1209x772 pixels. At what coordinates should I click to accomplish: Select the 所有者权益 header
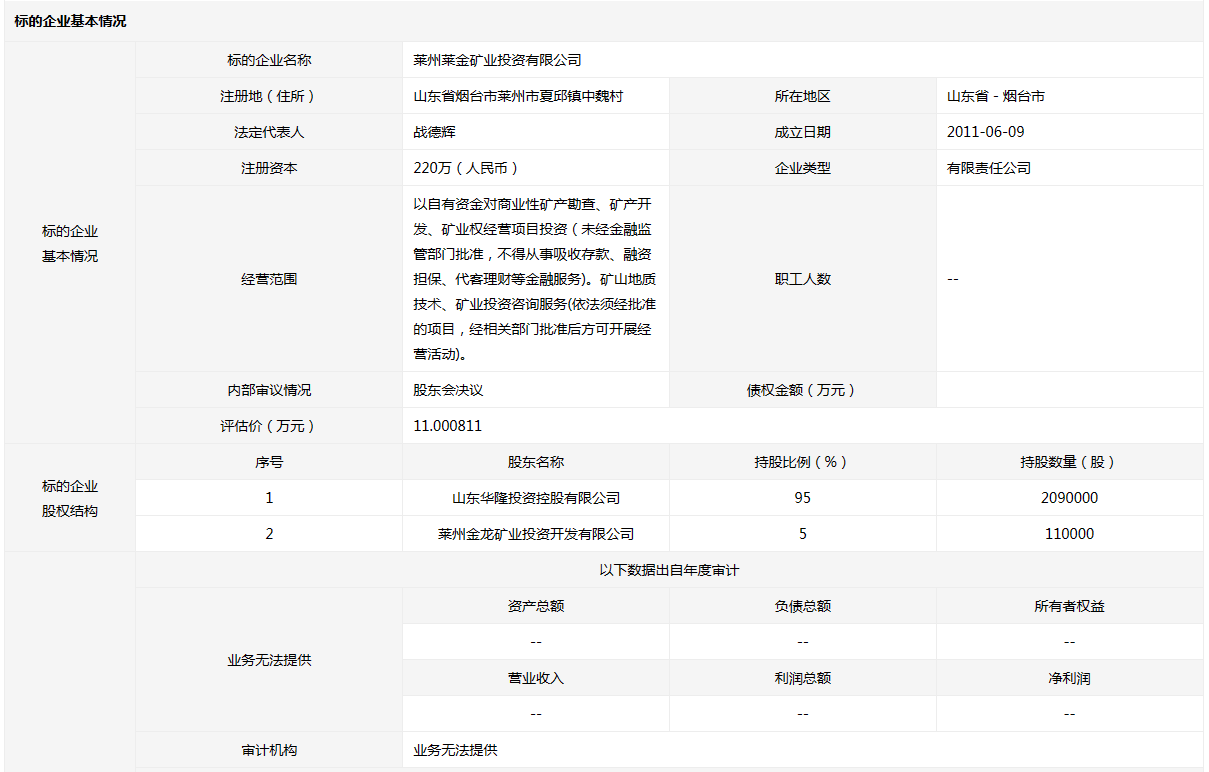click(x=1070, y=606)
